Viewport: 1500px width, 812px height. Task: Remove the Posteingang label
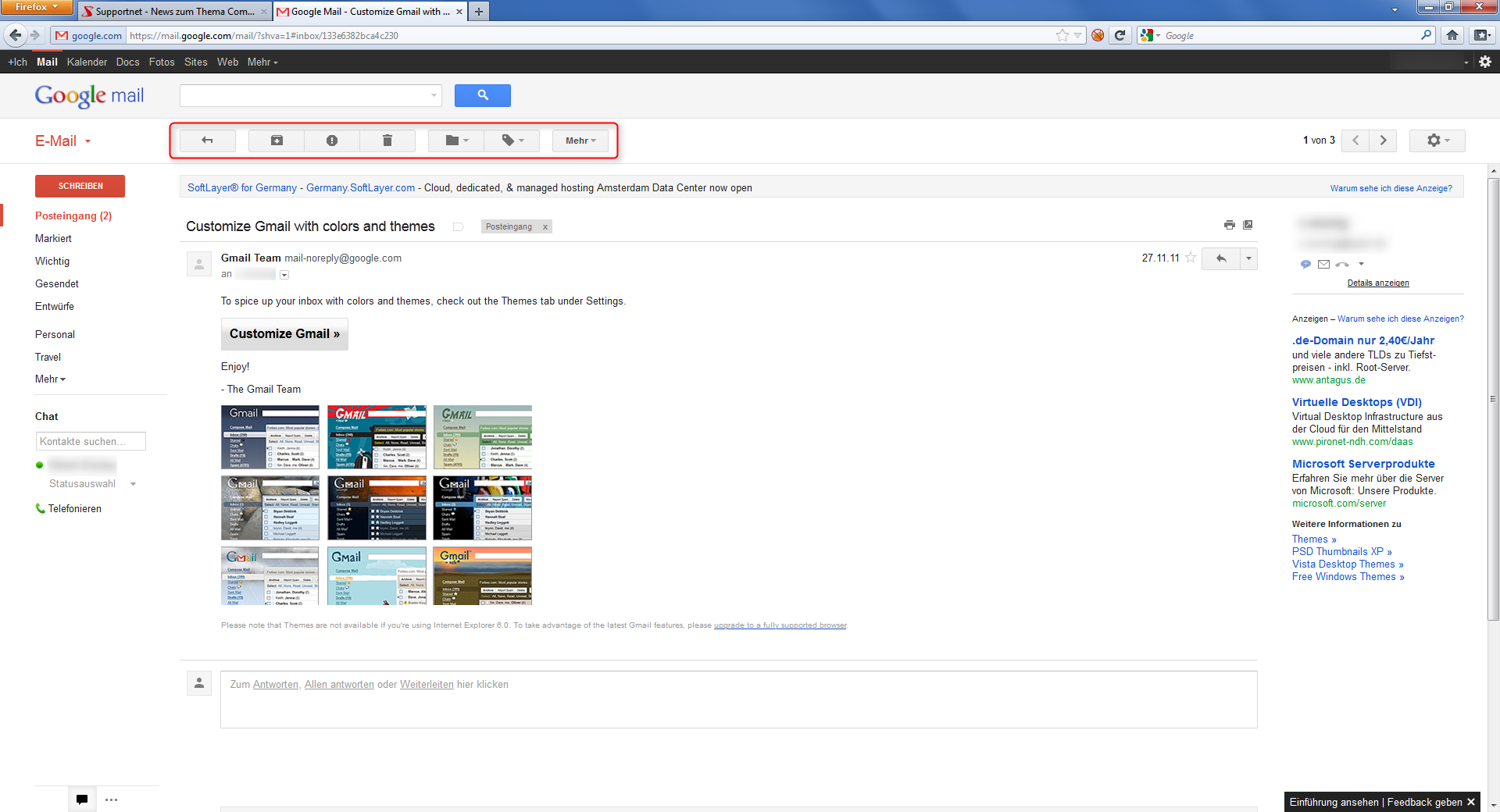545,227
